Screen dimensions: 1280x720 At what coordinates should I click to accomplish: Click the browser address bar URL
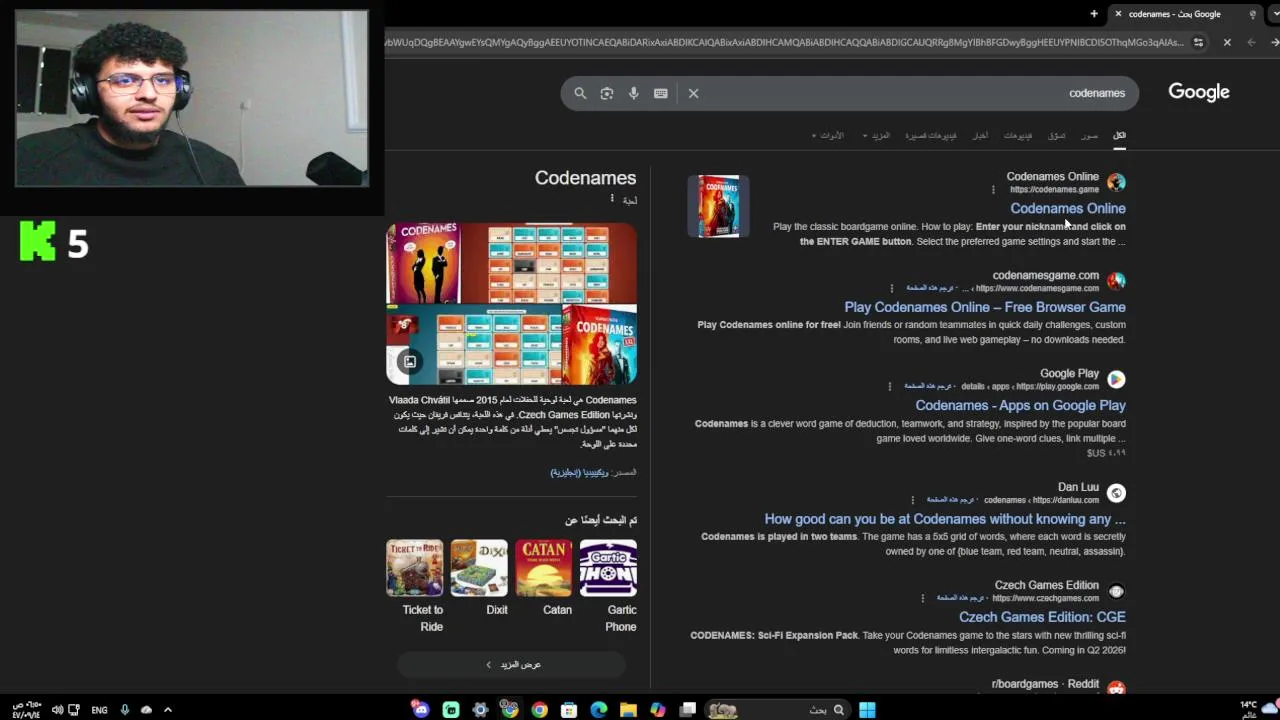tap(785, 42)
